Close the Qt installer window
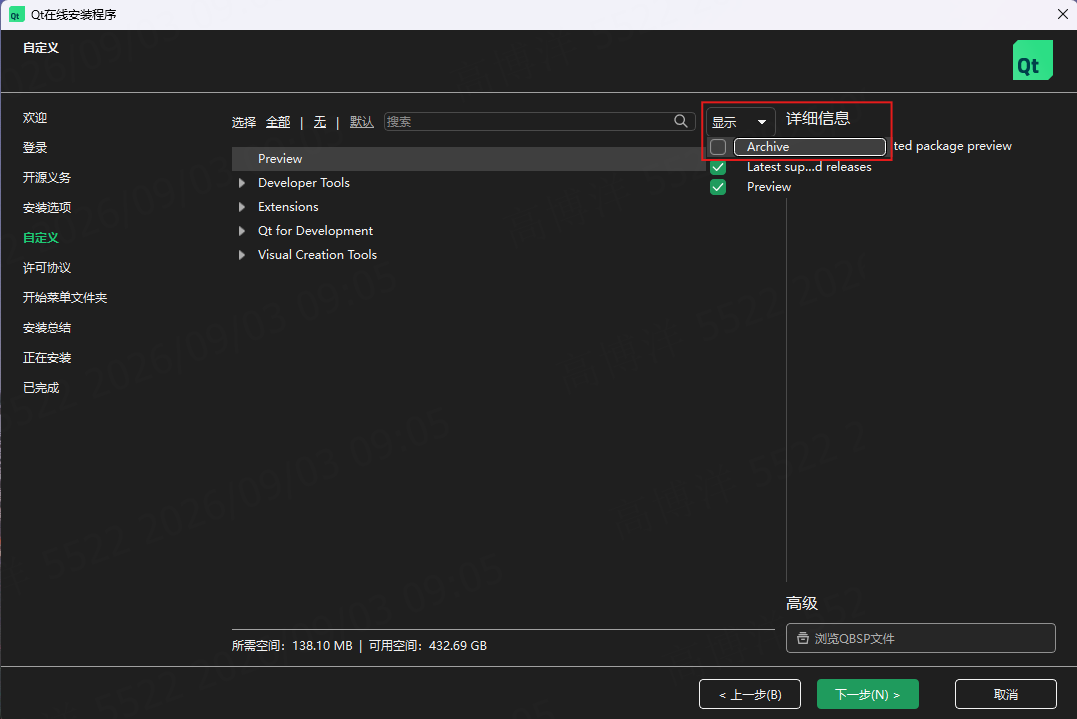The width and height of the screenshot is (1077, 719). [x=1063, y=14]
